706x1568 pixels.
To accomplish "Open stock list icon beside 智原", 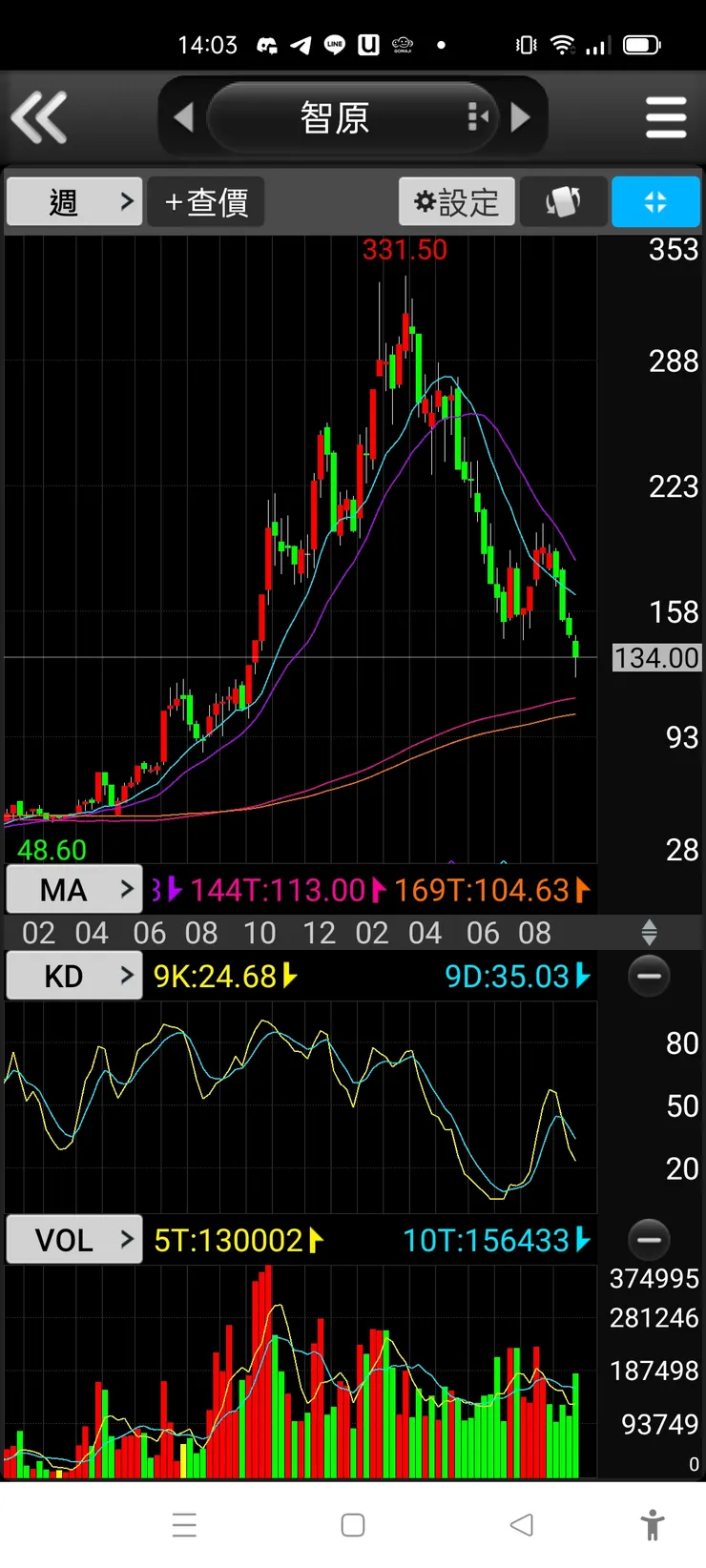I will [478, 117].
